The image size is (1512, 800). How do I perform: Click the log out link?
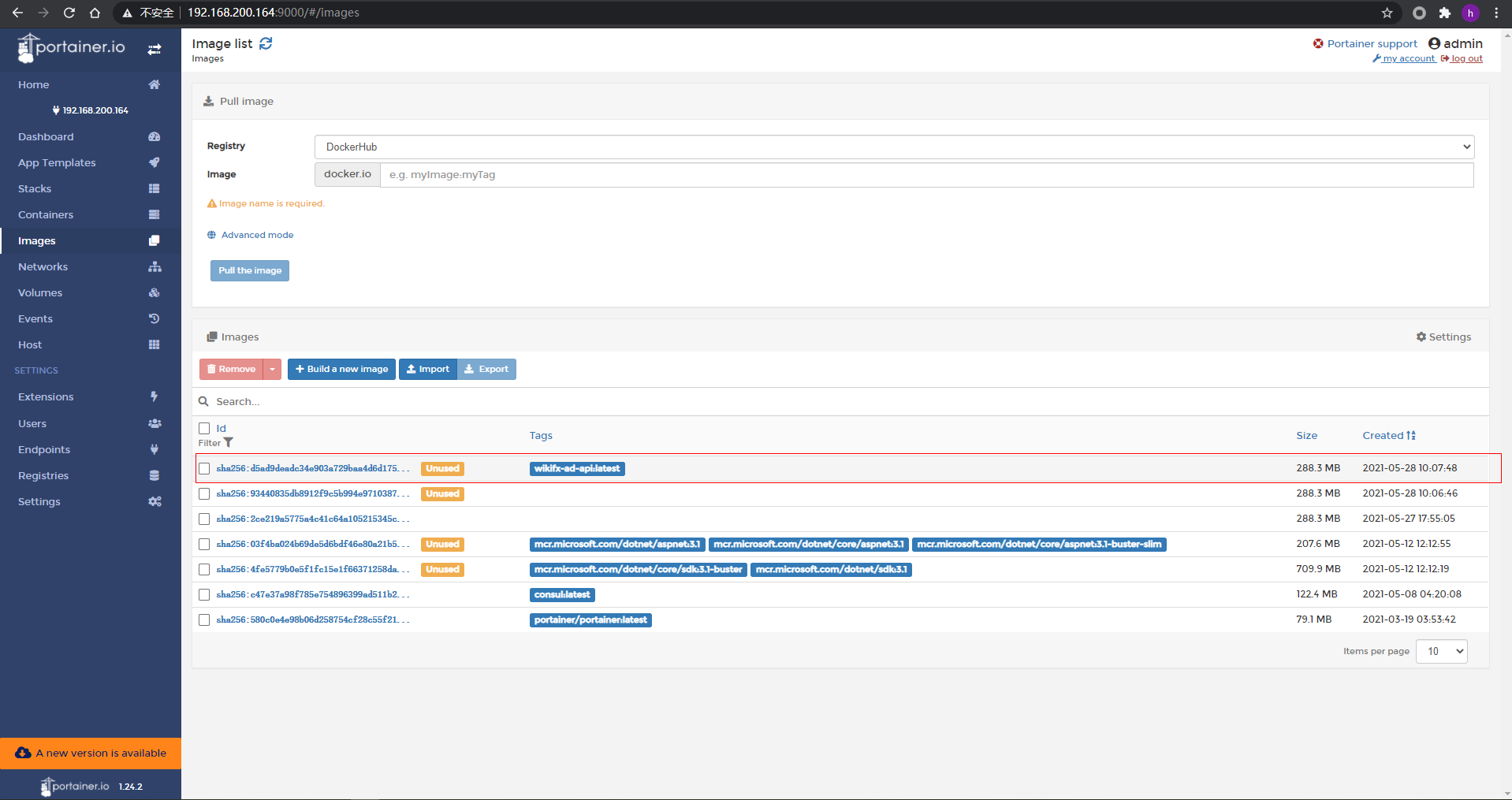[1462, 58]
